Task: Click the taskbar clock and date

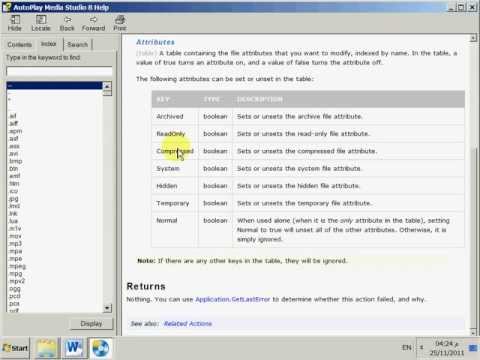Action: tap(446, 348)
